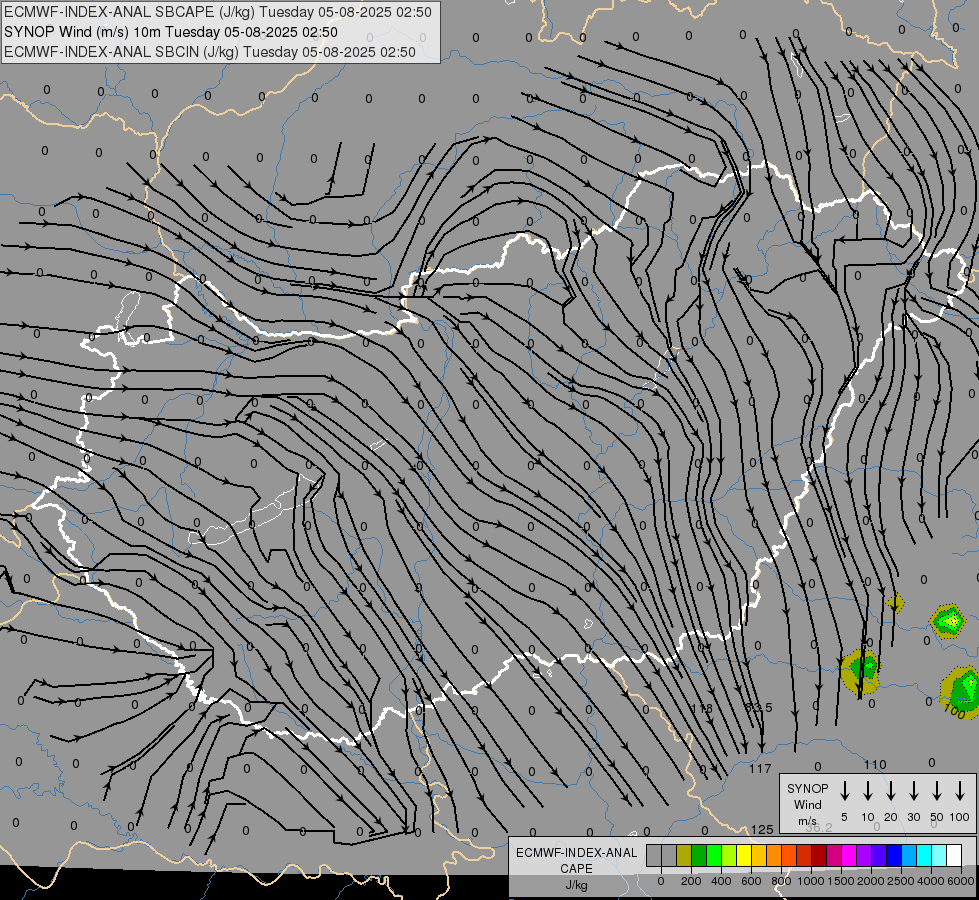Click the 600 tick label on CAPE legend
This screenshot has width=979, height=900.
pyautogui.click(x=751, y=881)
